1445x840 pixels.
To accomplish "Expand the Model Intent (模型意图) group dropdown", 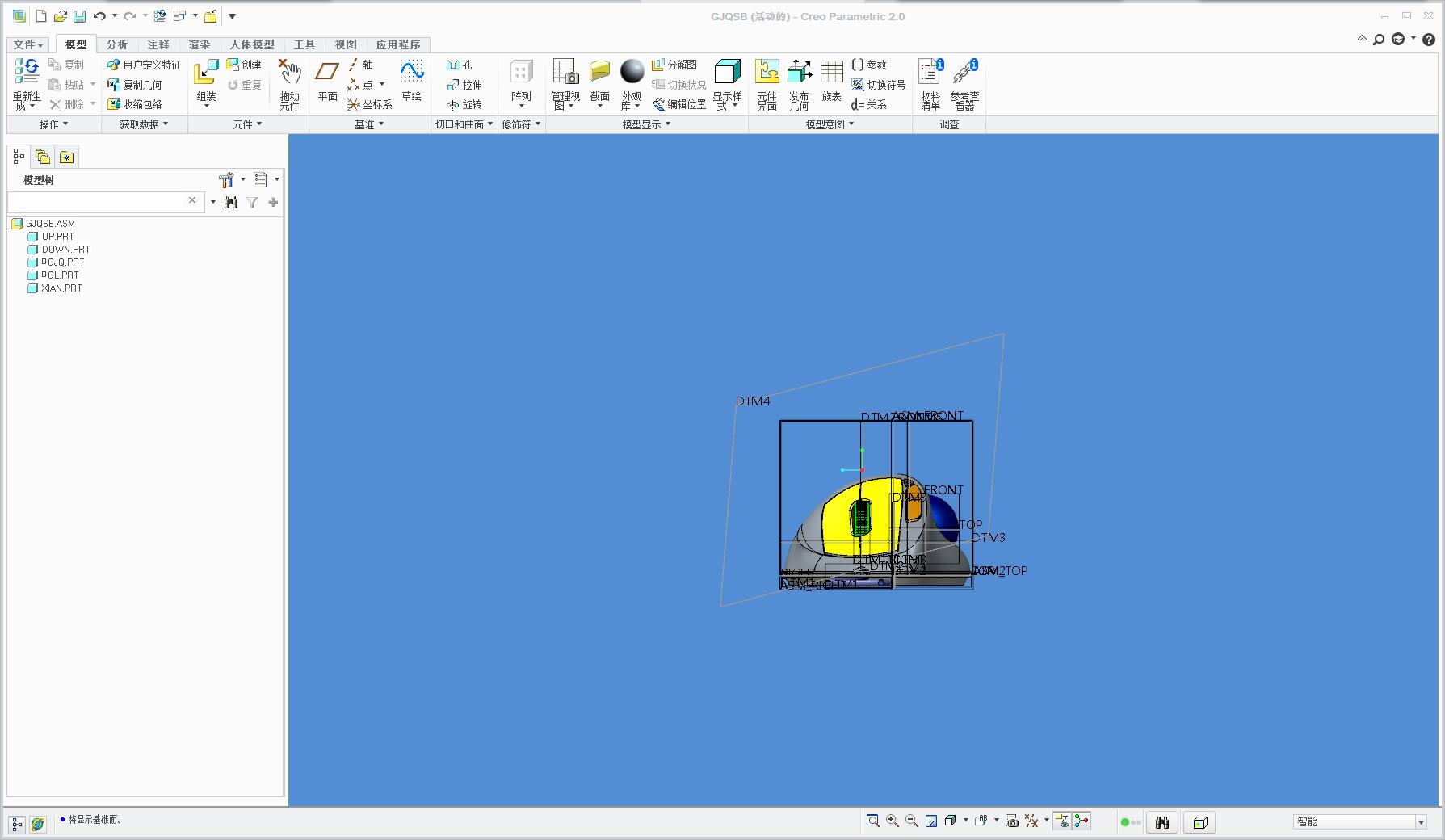I will pyautogui.click(x=830, y=124).
